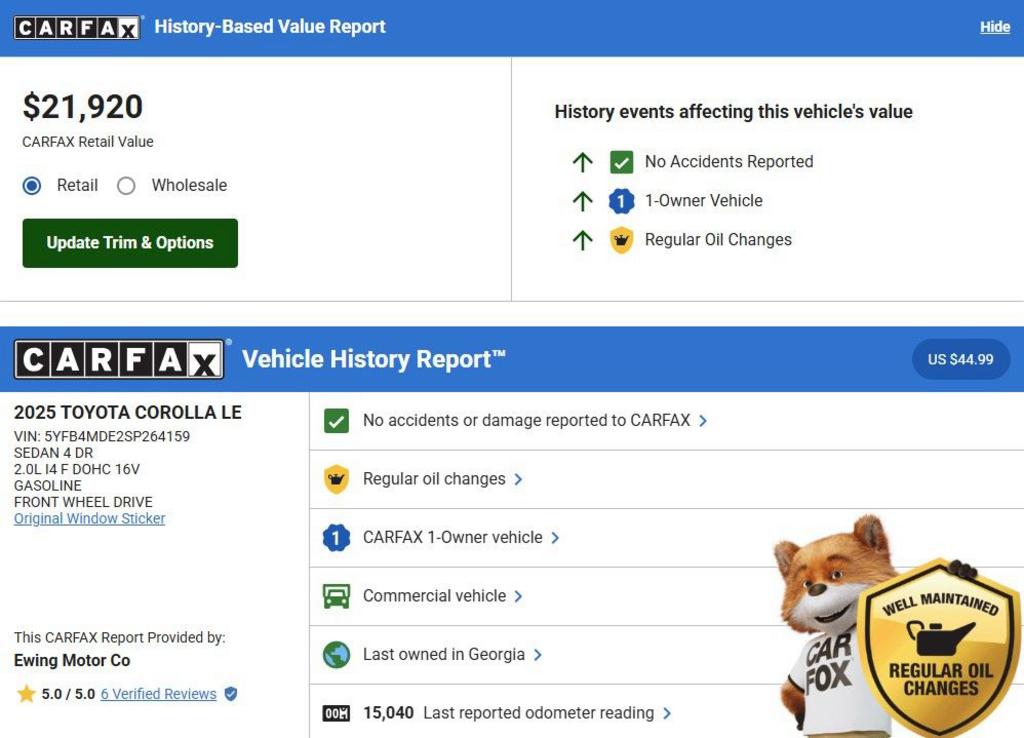The image size is (1024, 738).
Task: Click the CARFAX logo in Vehicle History Report header
Action: pos(120,359)
